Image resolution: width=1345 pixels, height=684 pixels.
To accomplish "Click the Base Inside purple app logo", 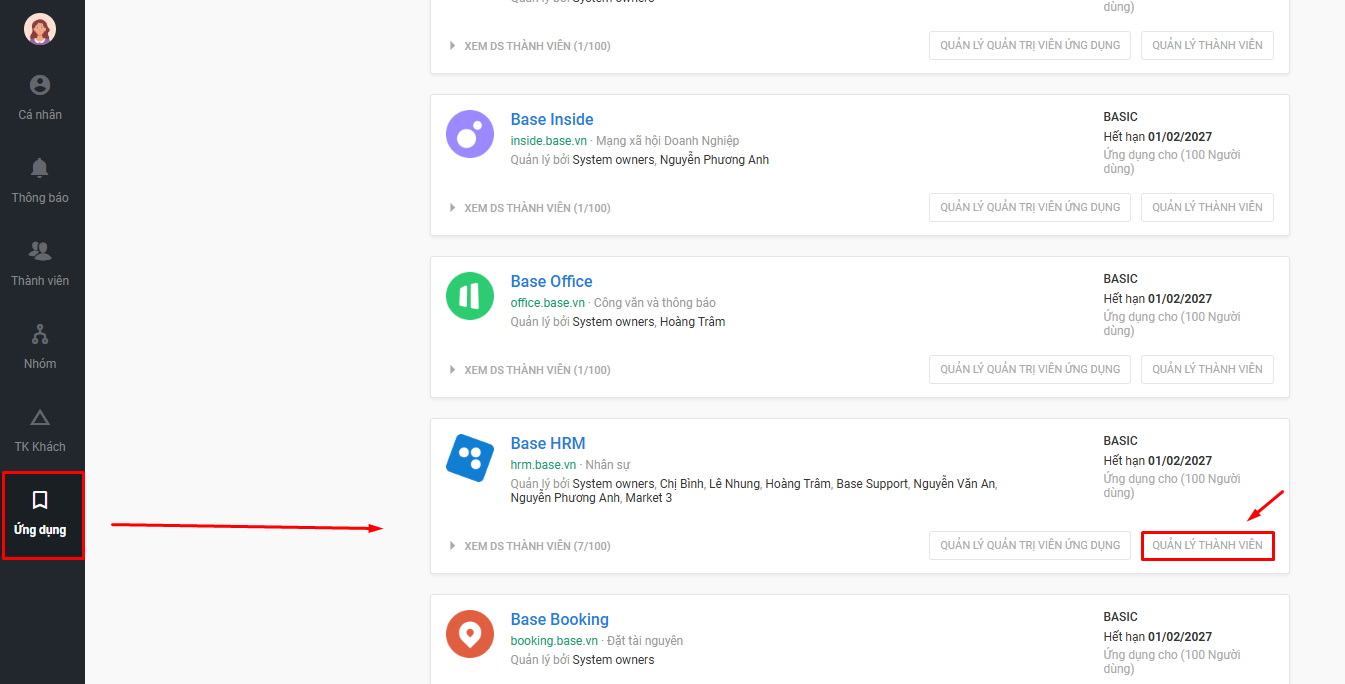I will (x=470, y=134).
